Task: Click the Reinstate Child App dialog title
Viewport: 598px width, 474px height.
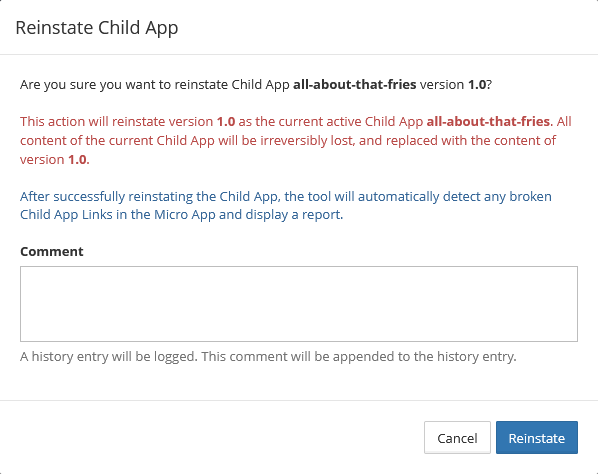Action: point(97,28)
